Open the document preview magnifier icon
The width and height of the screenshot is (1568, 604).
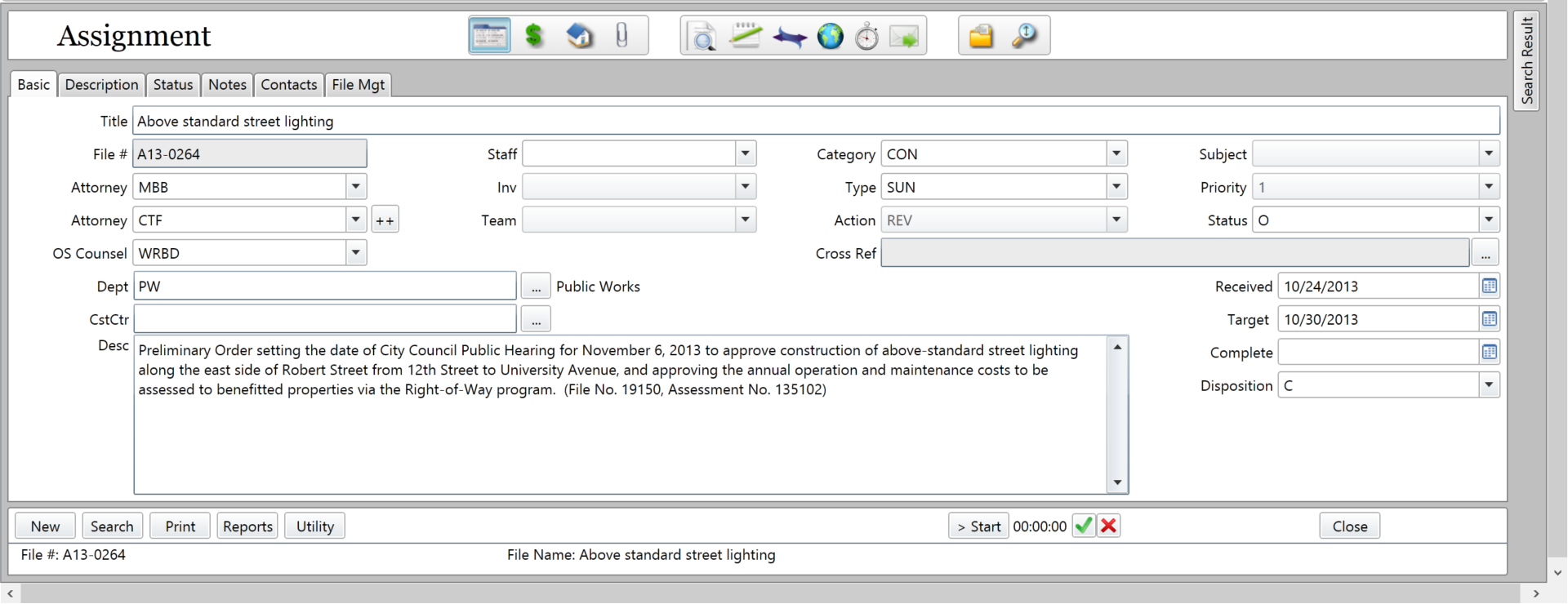point(703,37)
